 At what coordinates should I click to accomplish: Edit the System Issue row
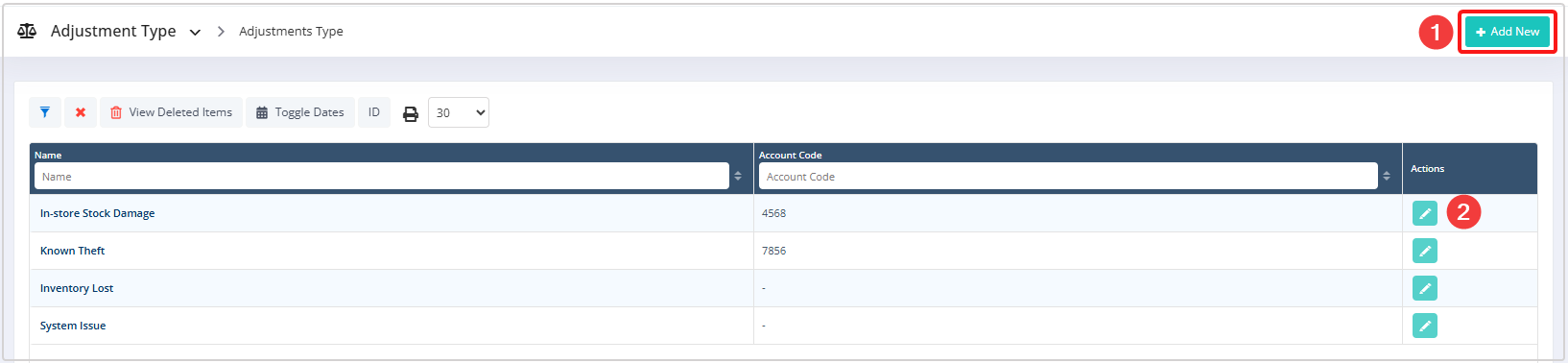click(x=1425, y=326)
